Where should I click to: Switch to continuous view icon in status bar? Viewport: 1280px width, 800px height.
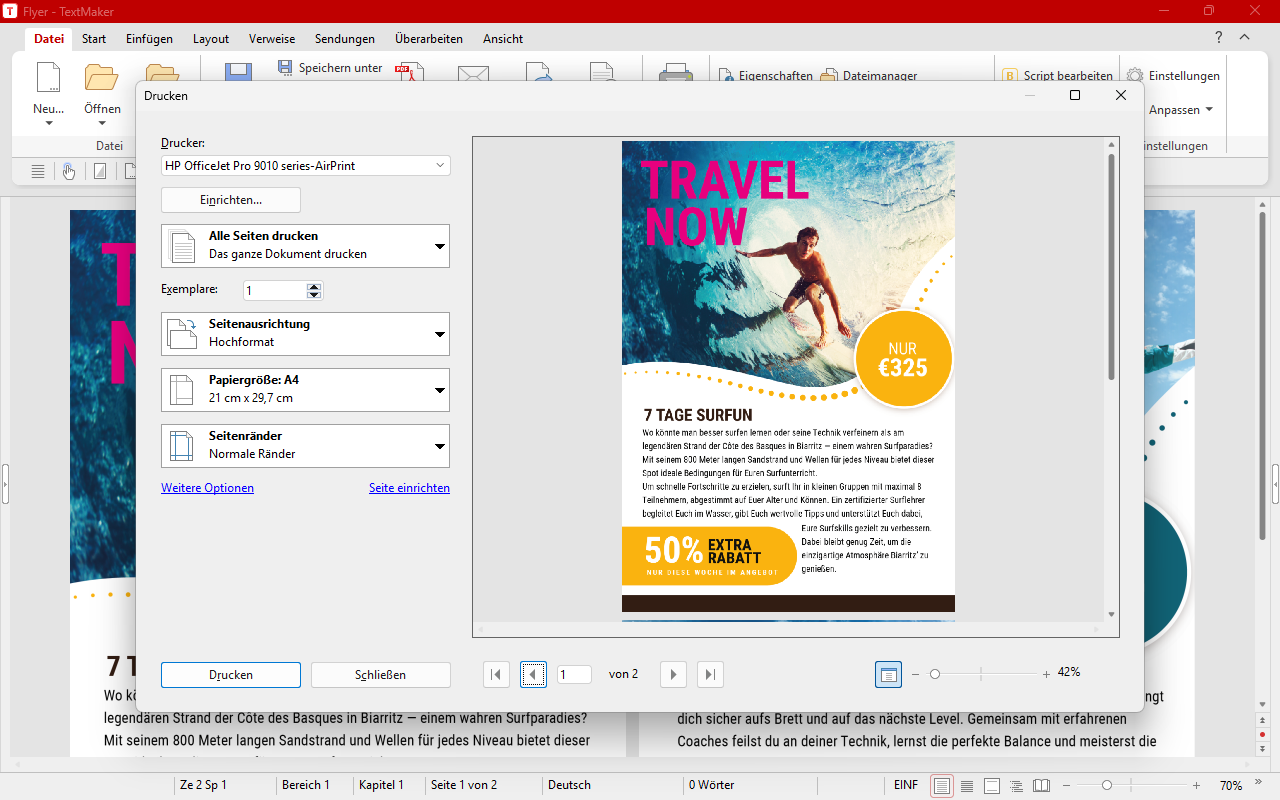967,786
